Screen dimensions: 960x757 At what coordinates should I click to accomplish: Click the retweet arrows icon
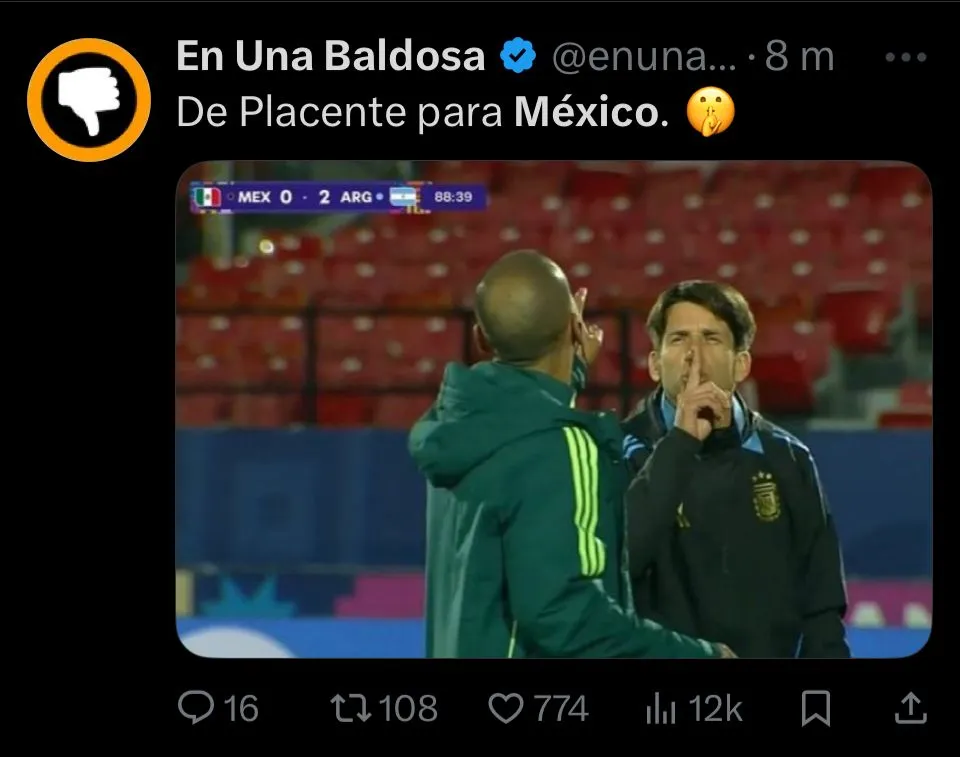coord(351,708)
